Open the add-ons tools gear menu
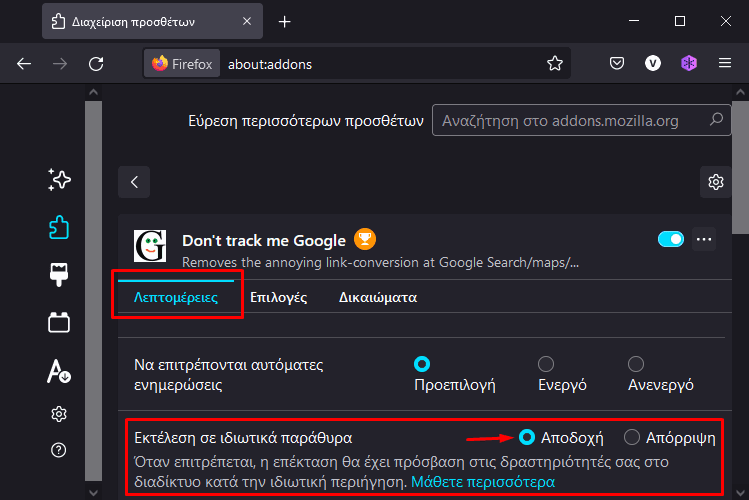The width and height of the screenshot is (749, 500). 716,182
